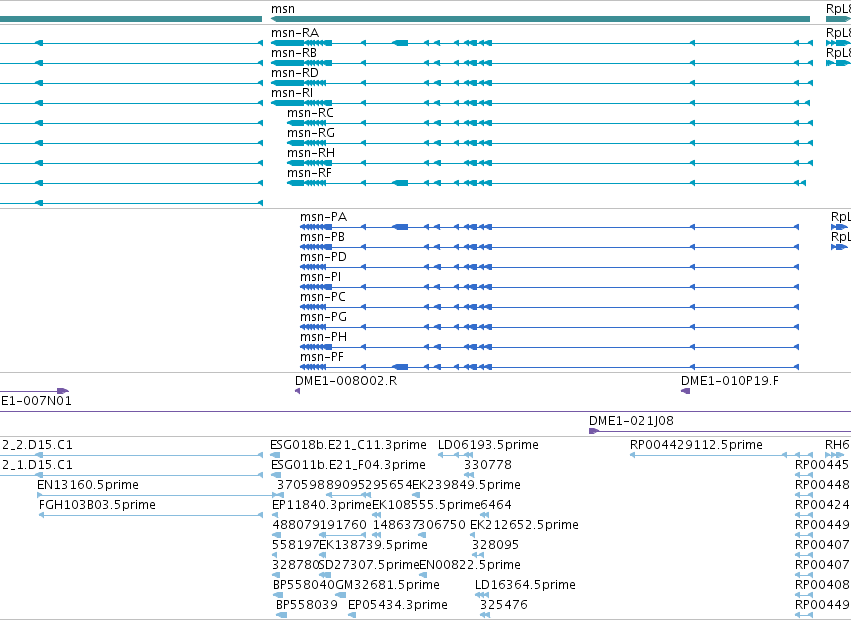Click BAC label DME1-021J08

click(631, 421)
